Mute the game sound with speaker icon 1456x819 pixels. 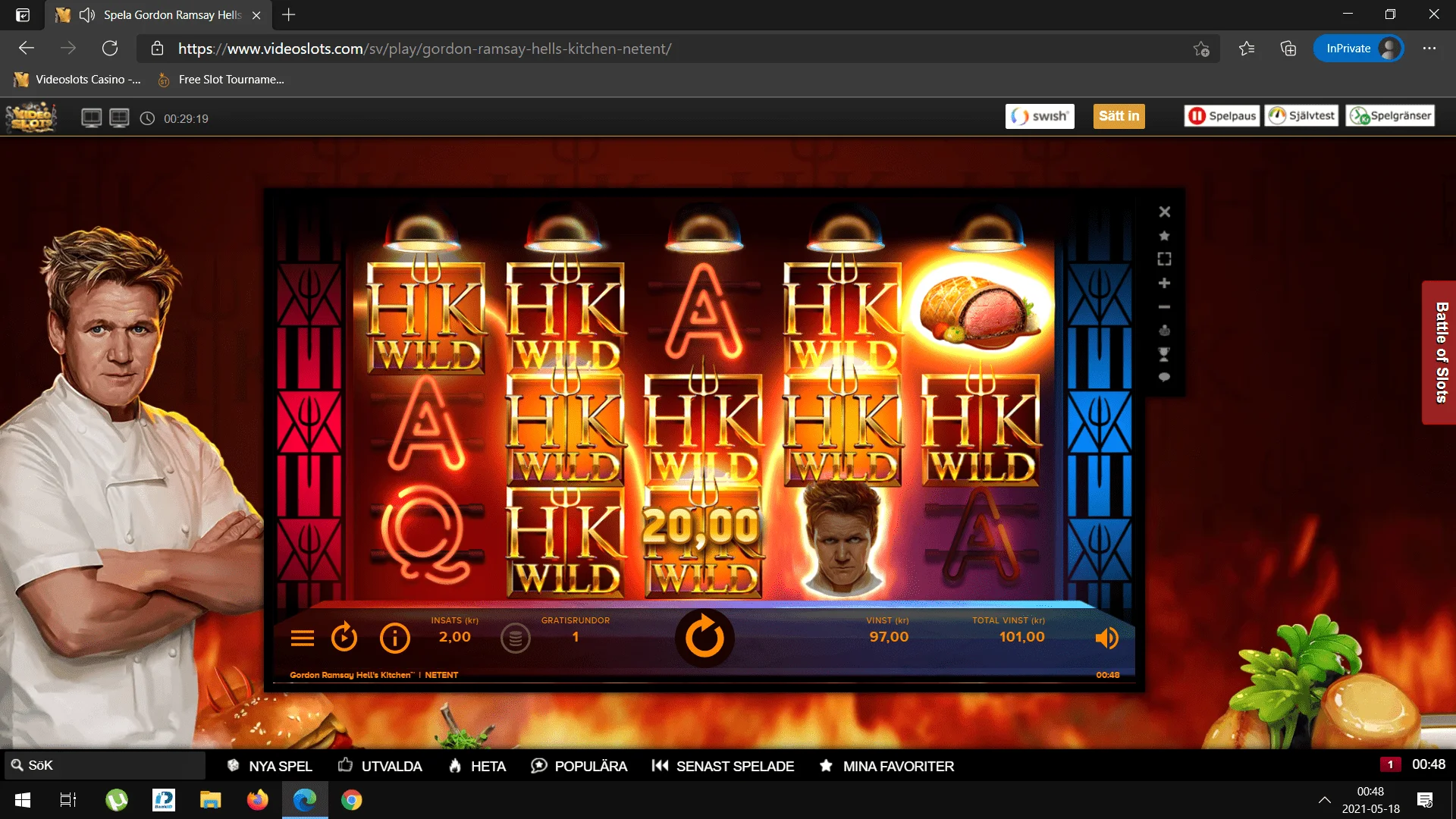tap(1106, 639)
